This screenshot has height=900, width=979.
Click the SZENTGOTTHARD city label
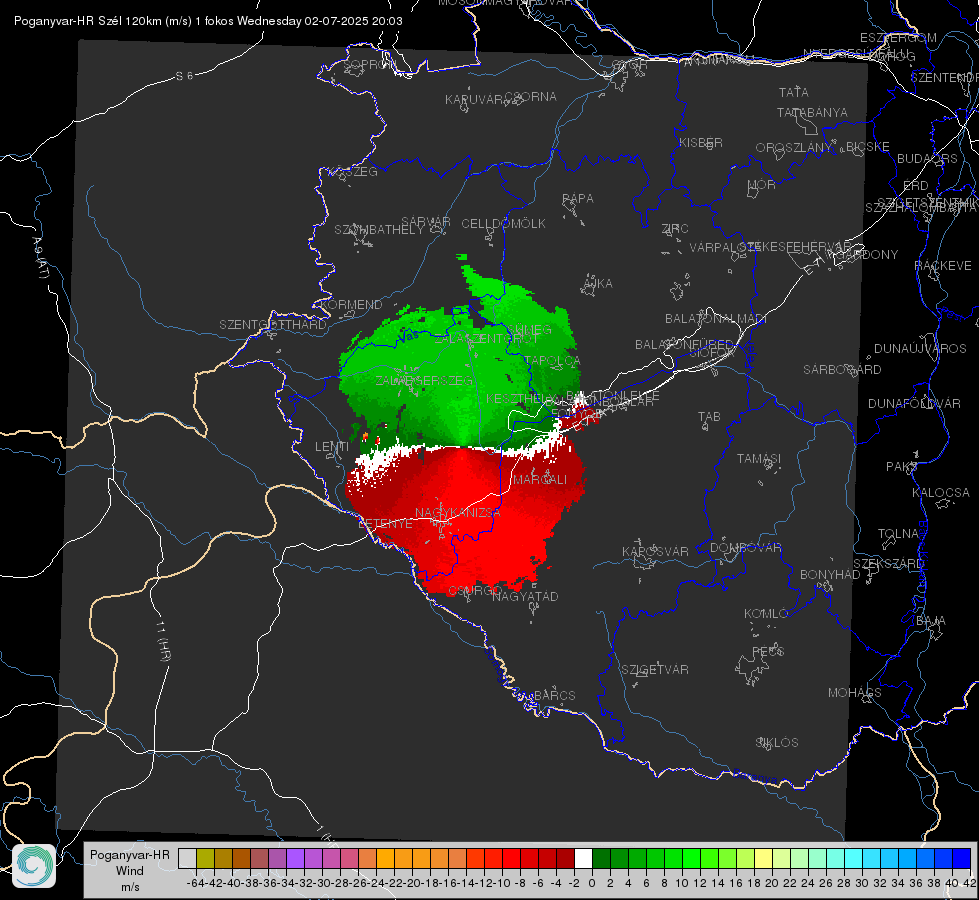(x=273, y=325)
